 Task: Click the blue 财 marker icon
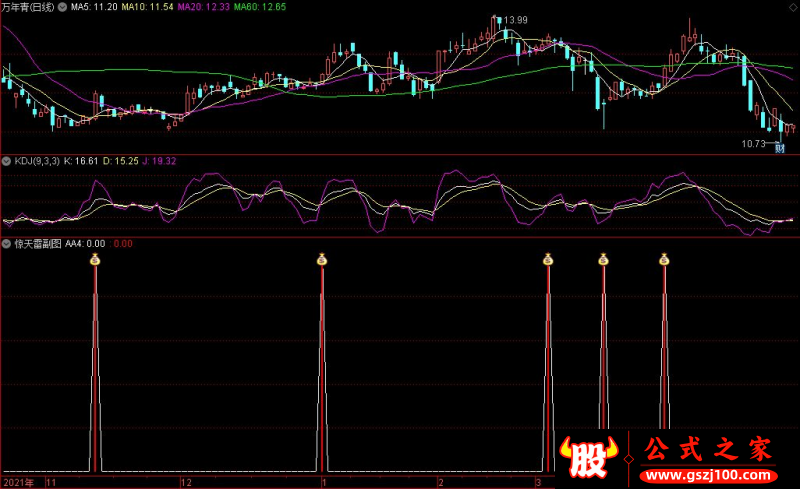[x=780, y=149]
